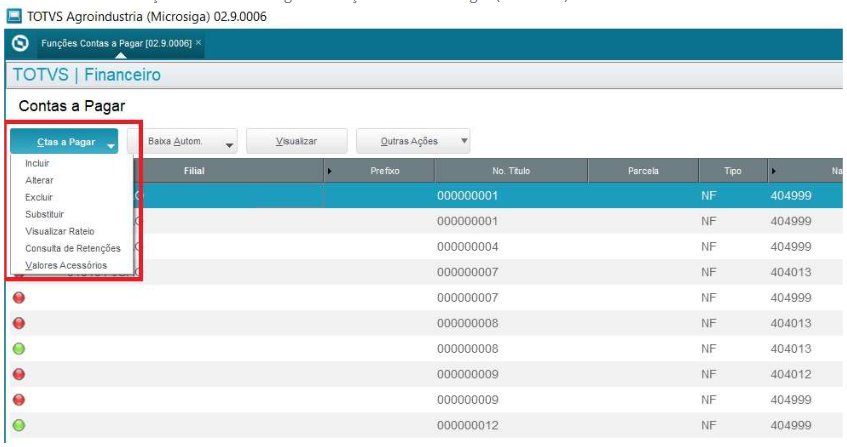Click red status icon of 000000009 row with 404012
This screenshot has height=447, width=847.
click(x=19, y=374)
